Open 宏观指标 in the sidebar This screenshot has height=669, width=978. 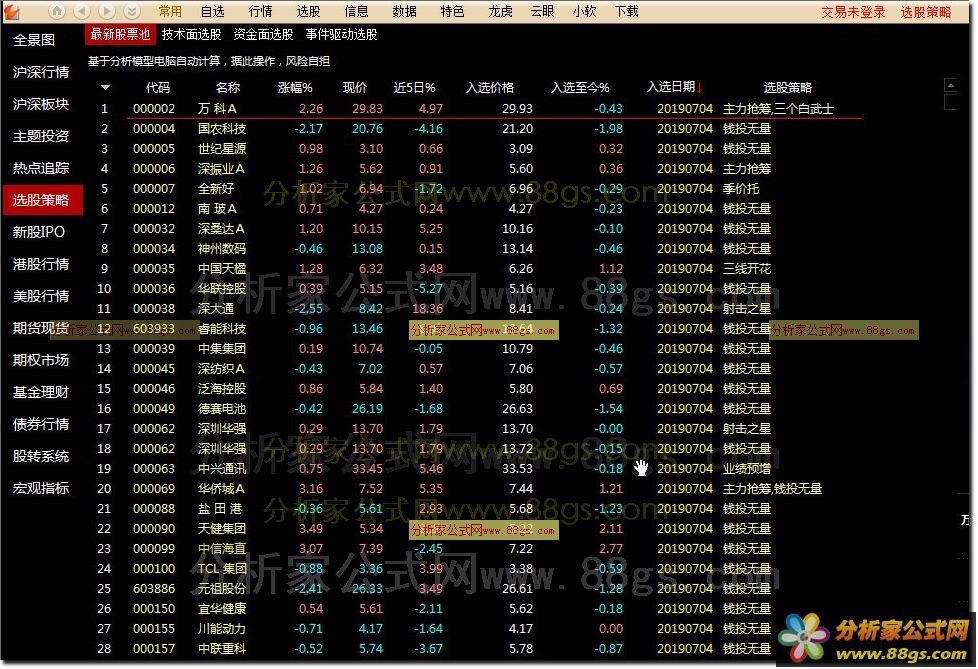click(x=41, y=488)
